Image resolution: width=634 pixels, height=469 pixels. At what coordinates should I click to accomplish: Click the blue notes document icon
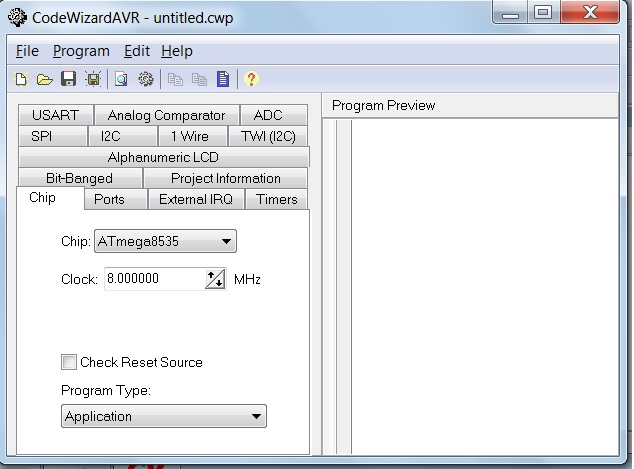click(223, 79)
